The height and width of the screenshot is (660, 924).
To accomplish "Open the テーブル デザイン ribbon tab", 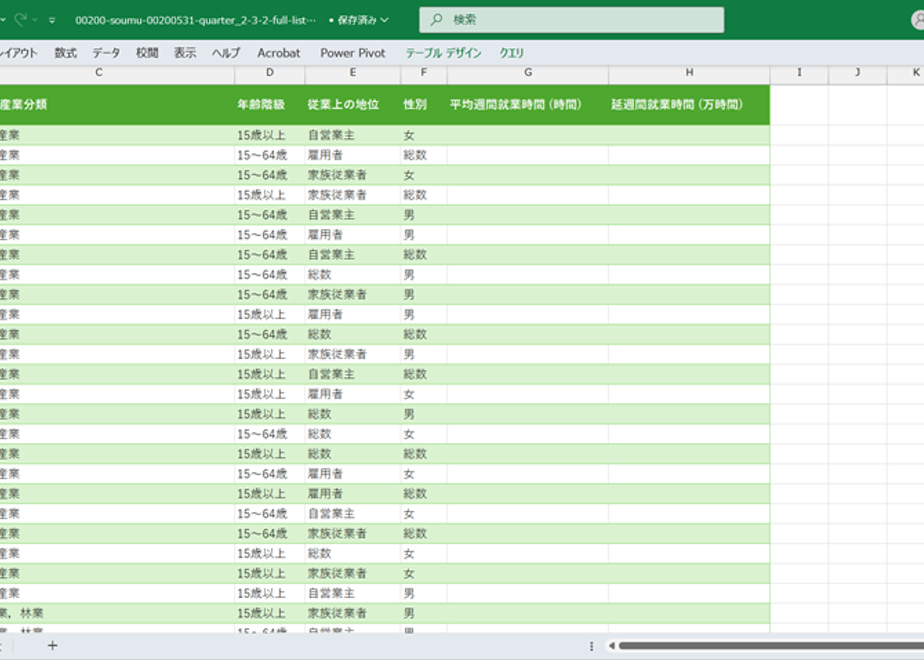I will point(443,53).
